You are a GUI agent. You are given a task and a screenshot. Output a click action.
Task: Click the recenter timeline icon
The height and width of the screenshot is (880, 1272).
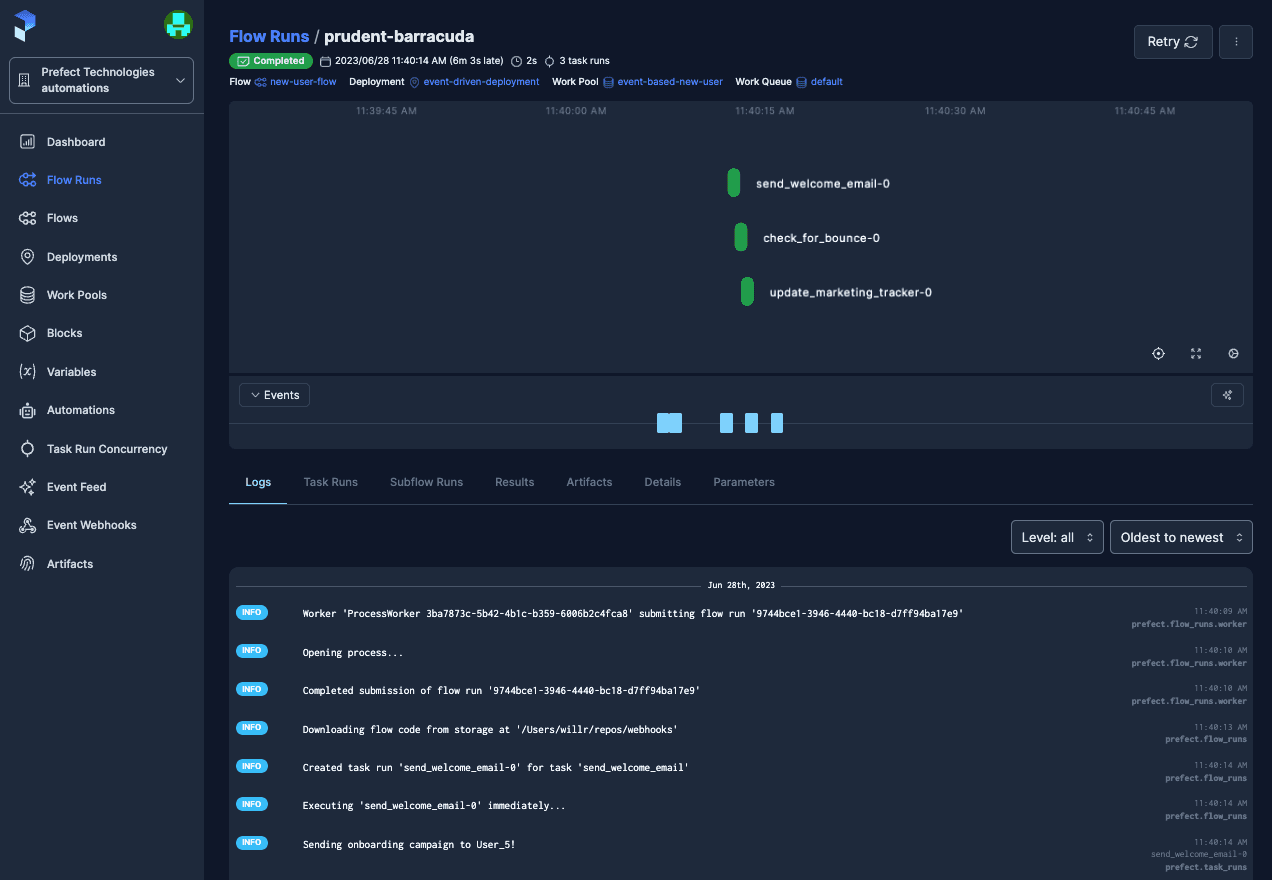pos(1158,354)
